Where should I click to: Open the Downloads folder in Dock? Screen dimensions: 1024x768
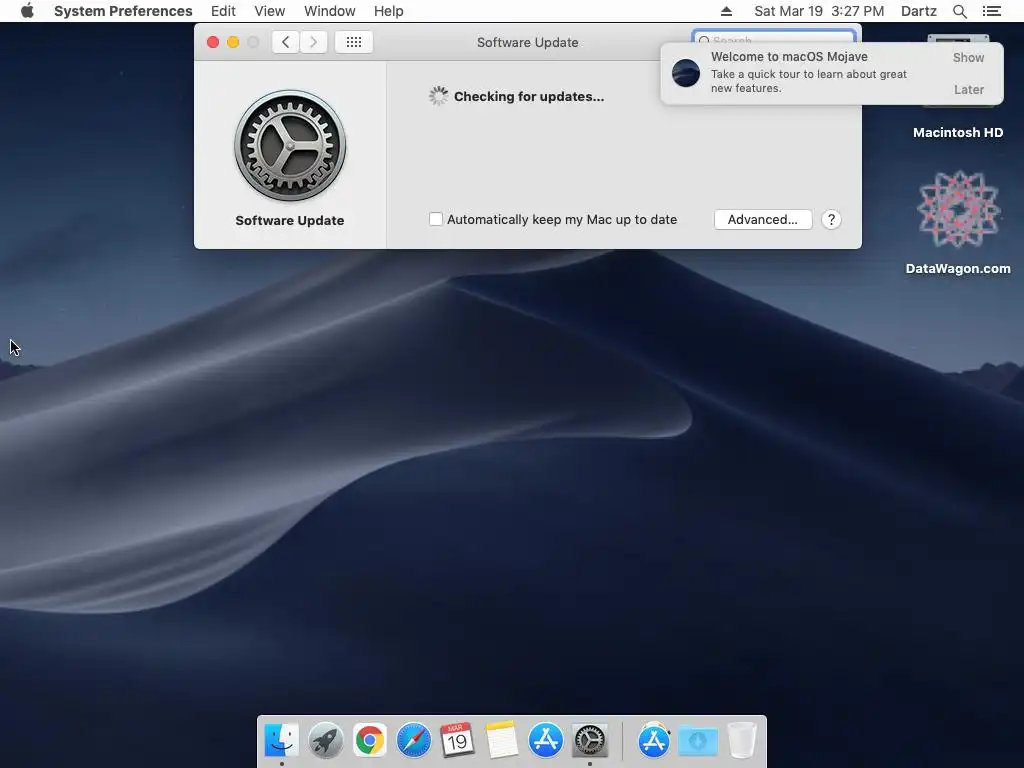[698, 740]
